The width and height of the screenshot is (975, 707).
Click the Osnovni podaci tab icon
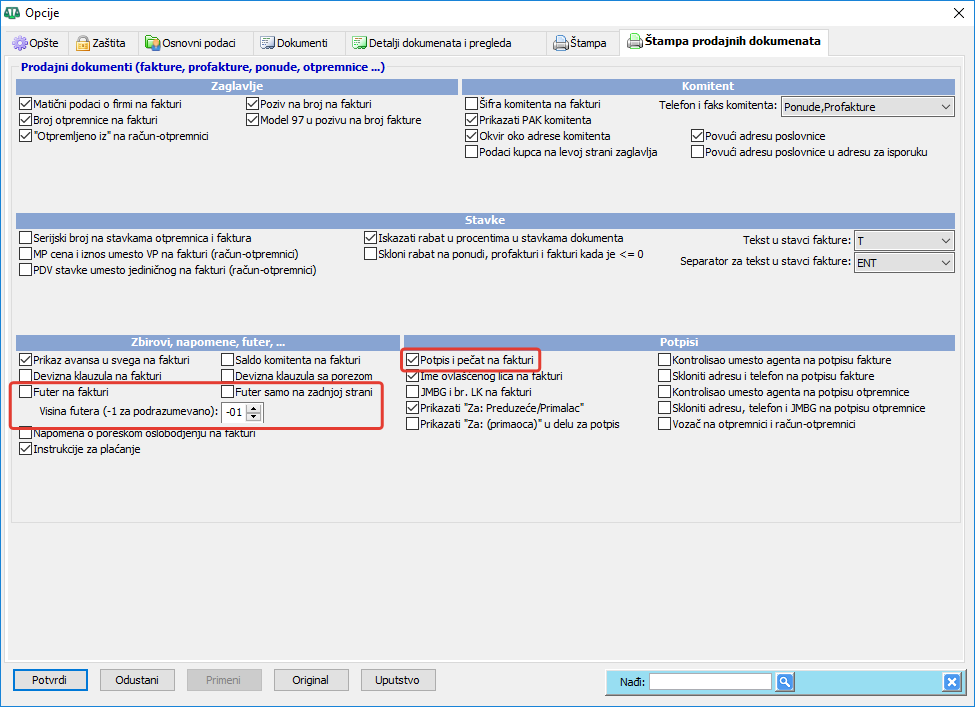(152, 43)
